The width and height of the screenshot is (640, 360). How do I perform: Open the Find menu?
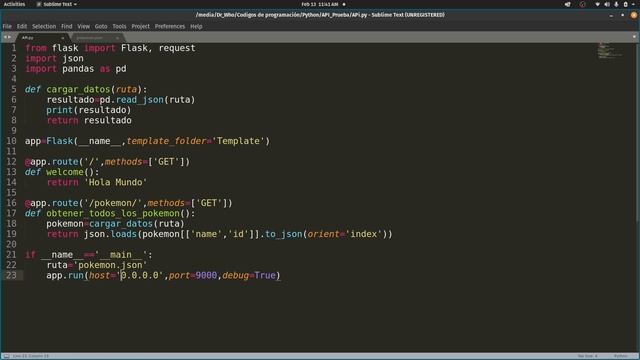tap(67, 26)
